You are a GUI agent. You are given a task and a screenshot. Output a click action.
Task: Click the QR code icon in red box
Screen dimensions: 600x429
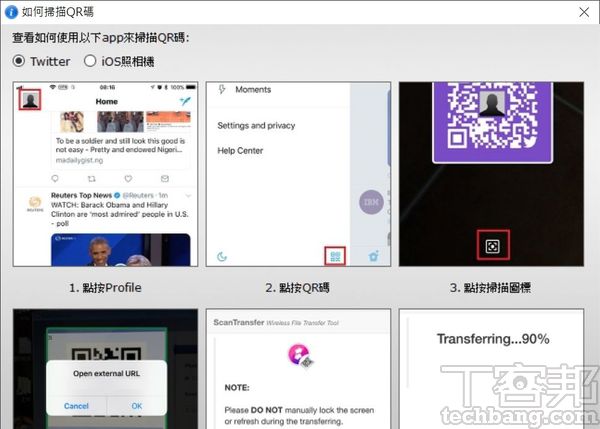335,255
